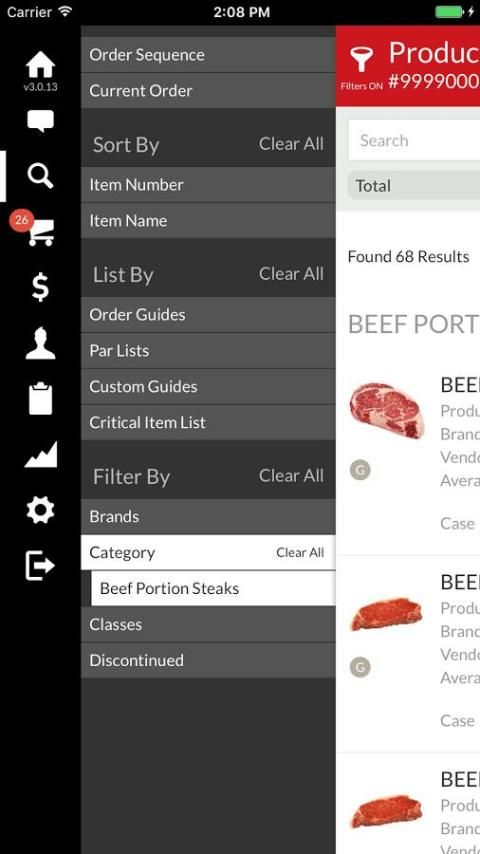Clear all Sort By selections
The width and height of the screenshot is (480, 854).
[x=291, y=144]
